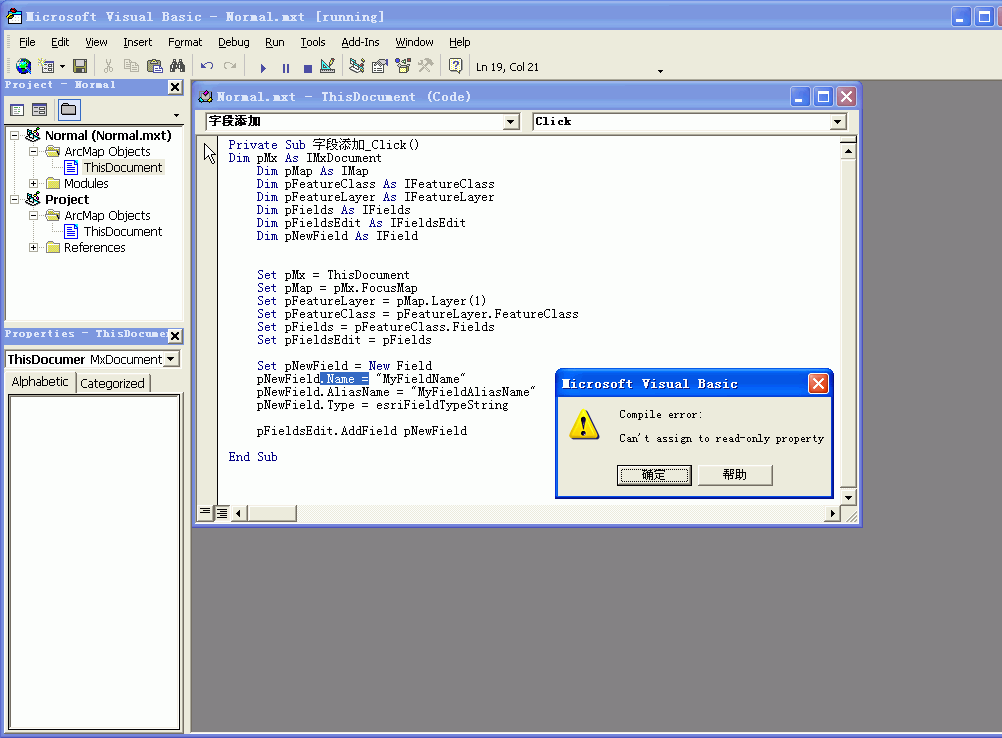
Task: Collapse ArcMap Objects under Normal (Normal.mxt)
Action: (33, 151)
